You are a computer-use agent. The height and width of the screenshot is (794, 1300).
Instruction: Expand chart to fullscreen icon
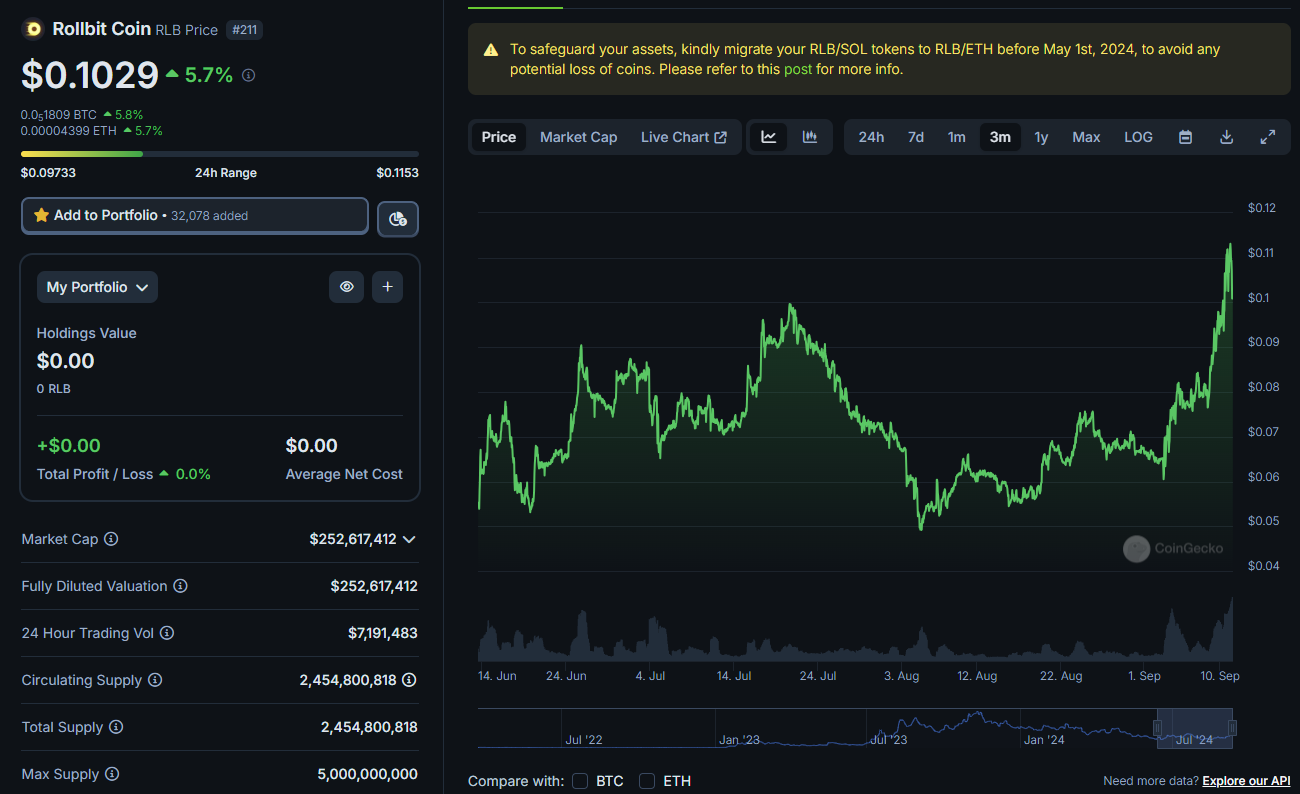tap(1267, 137)
